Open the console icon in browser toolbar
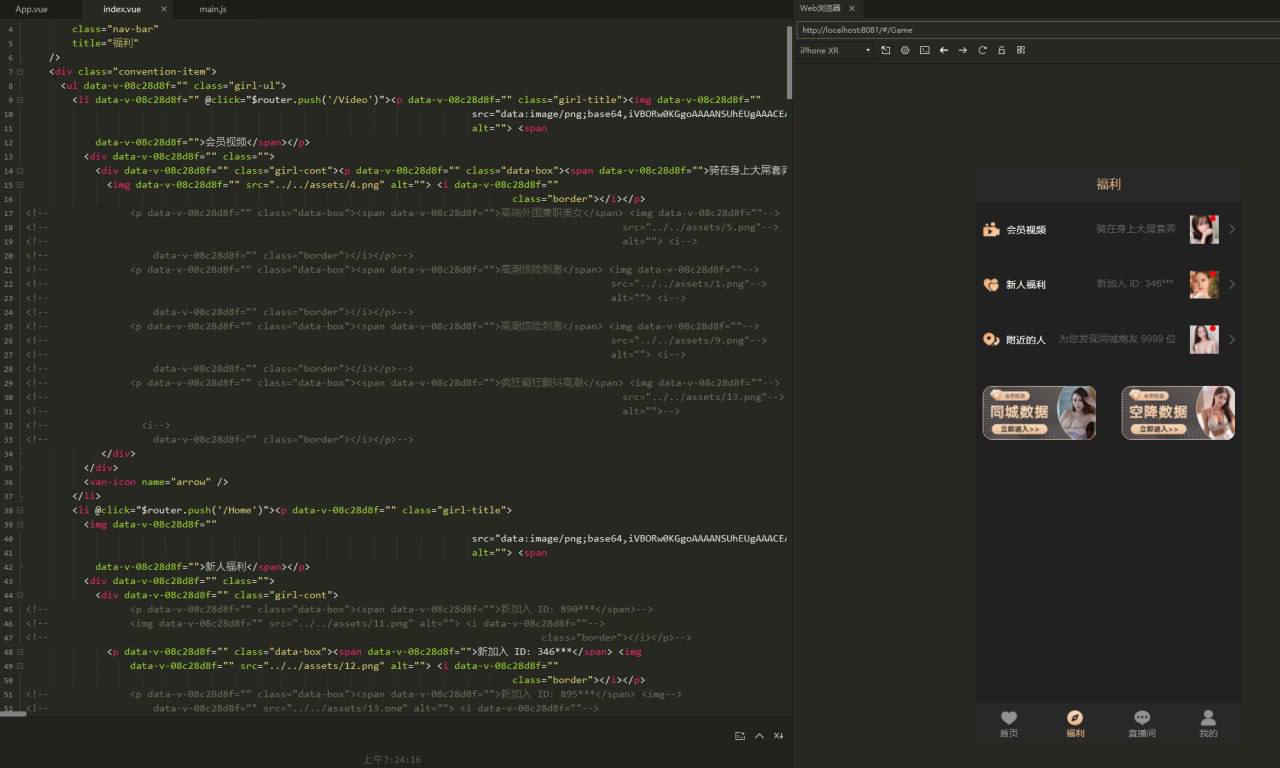The height and width of the screenshot is (768, 1280). tap(924, 50)
